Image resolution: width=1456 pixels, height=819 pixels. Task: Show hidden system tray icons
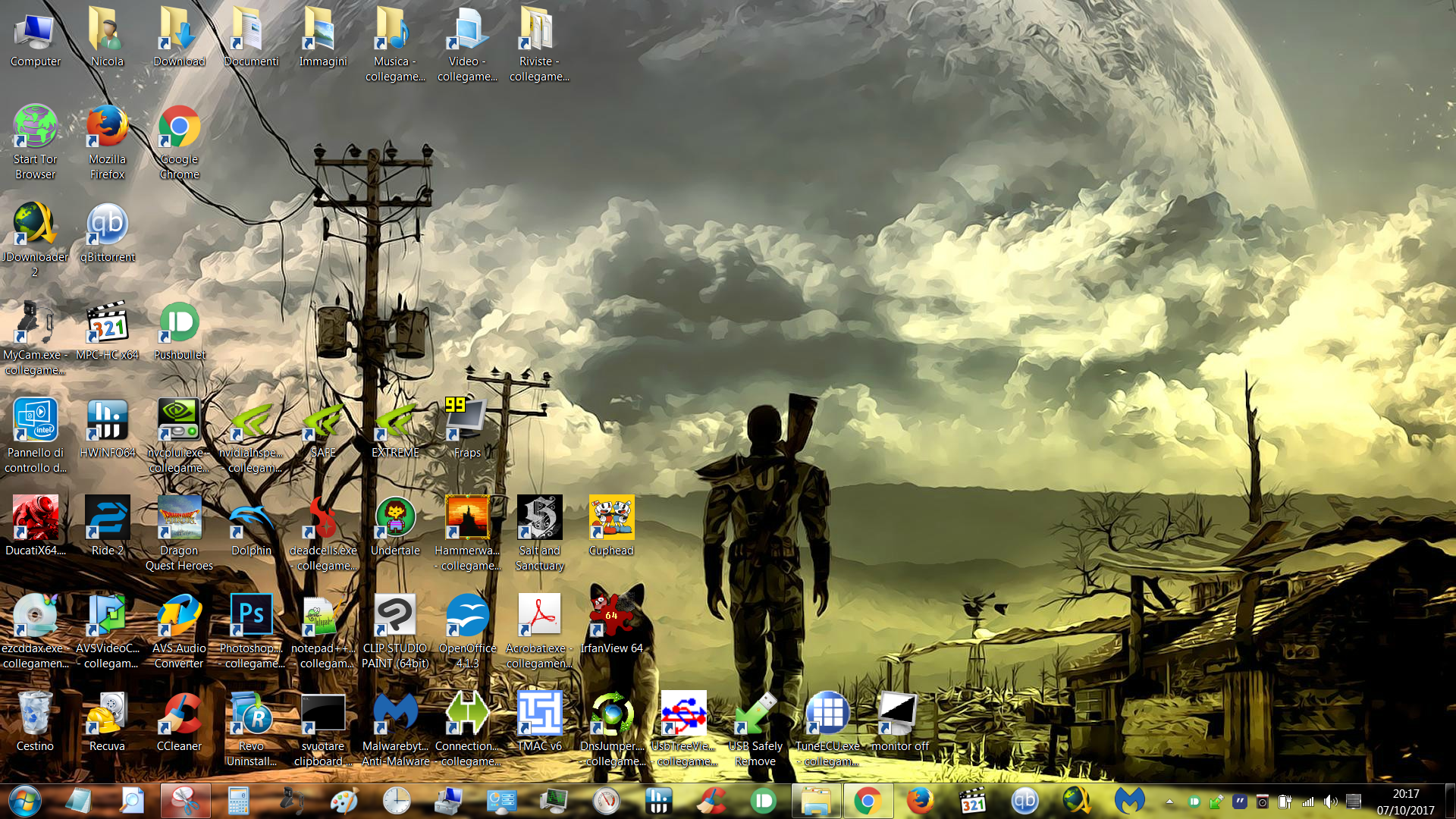click(1169, 802)
